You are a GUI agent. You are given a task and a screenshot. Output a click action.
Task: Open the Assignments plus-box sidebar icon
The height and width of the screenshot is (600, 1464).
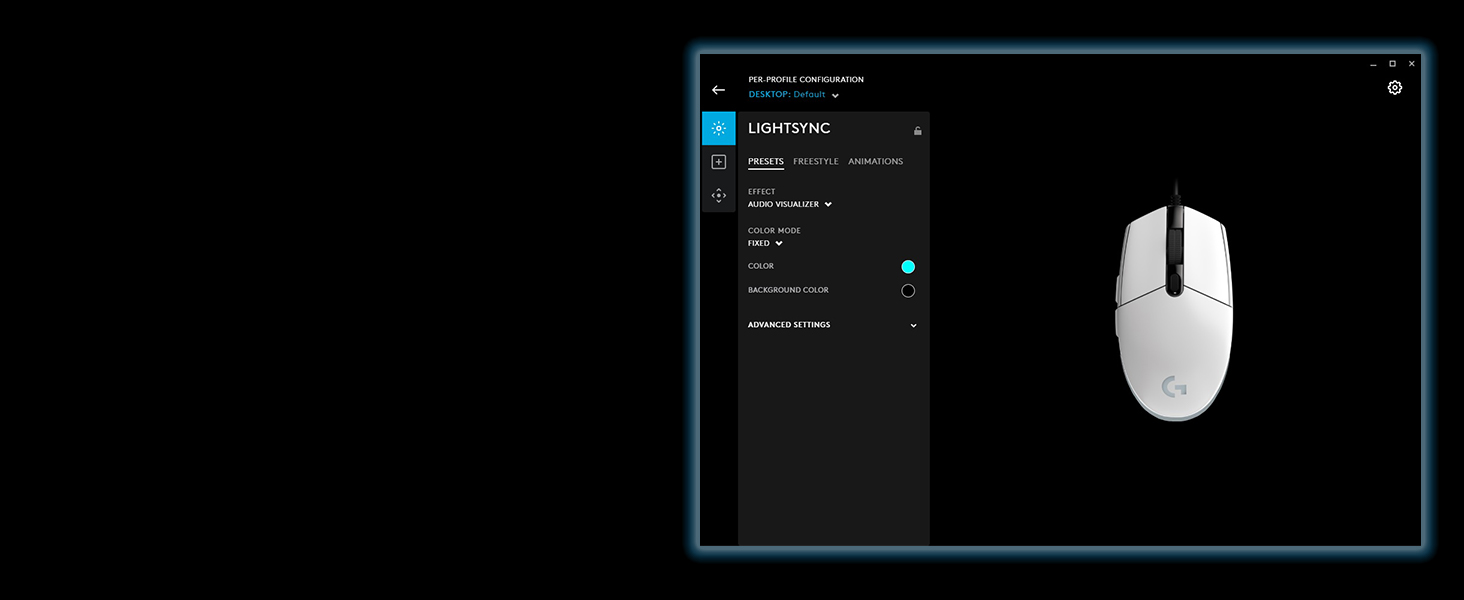[x=718, y=162]
